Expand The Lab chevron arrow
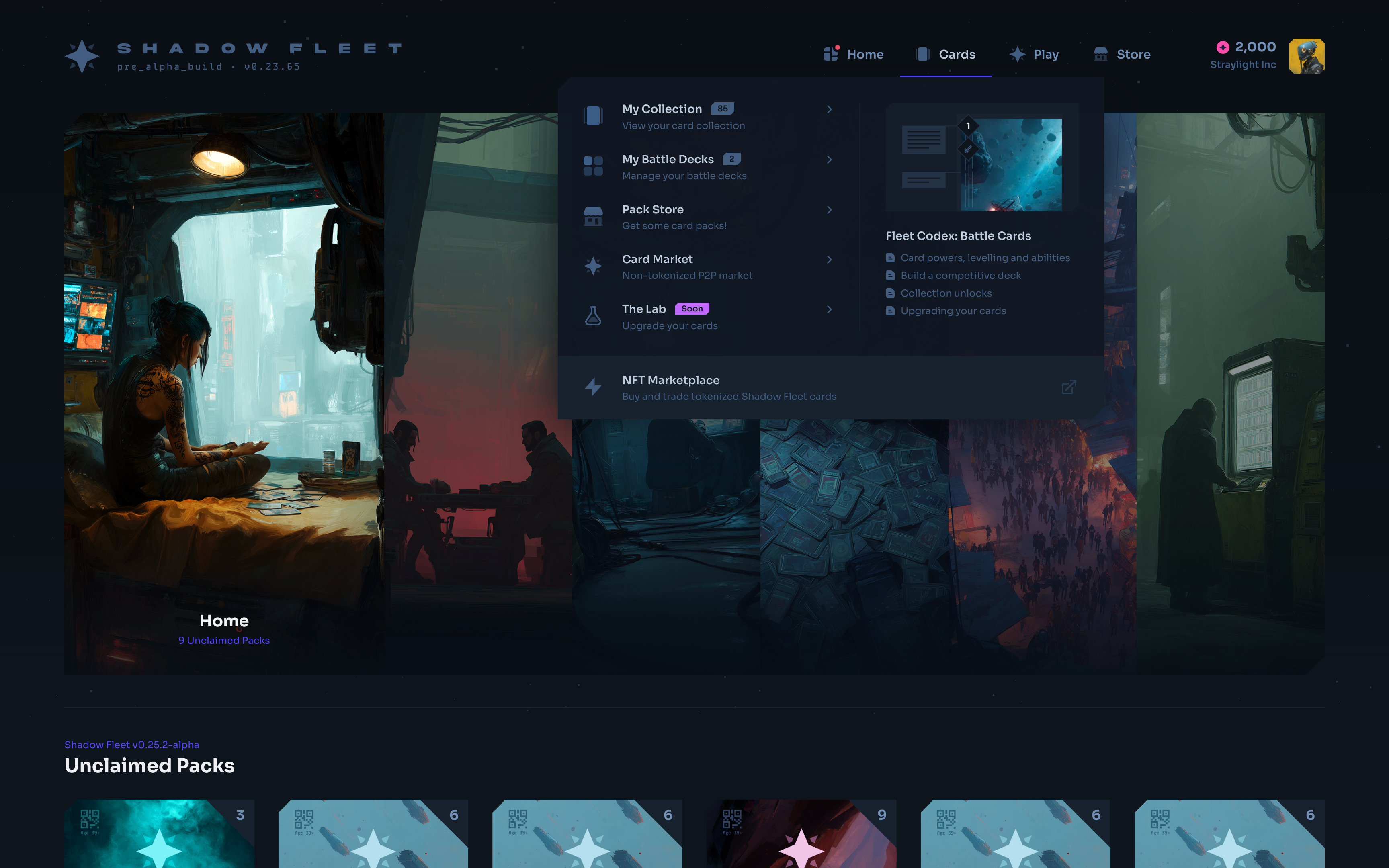Image resolution: width=1389 pixels, height=868 pixels. pyautogui.click(x=830, y=309)
